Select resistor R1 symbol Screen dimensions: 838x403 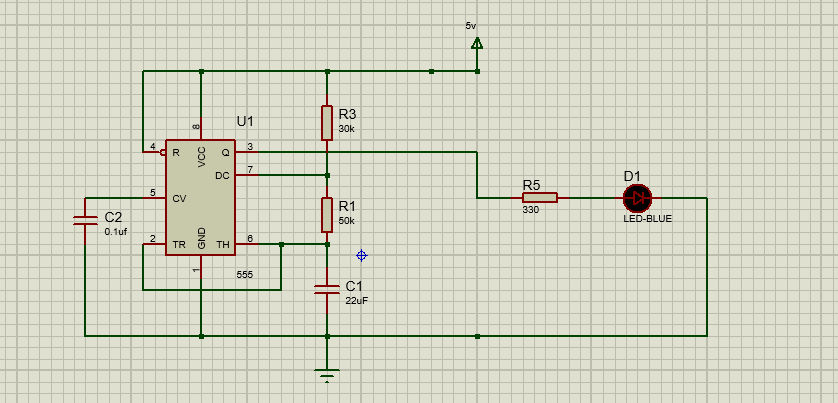[327, 215]
